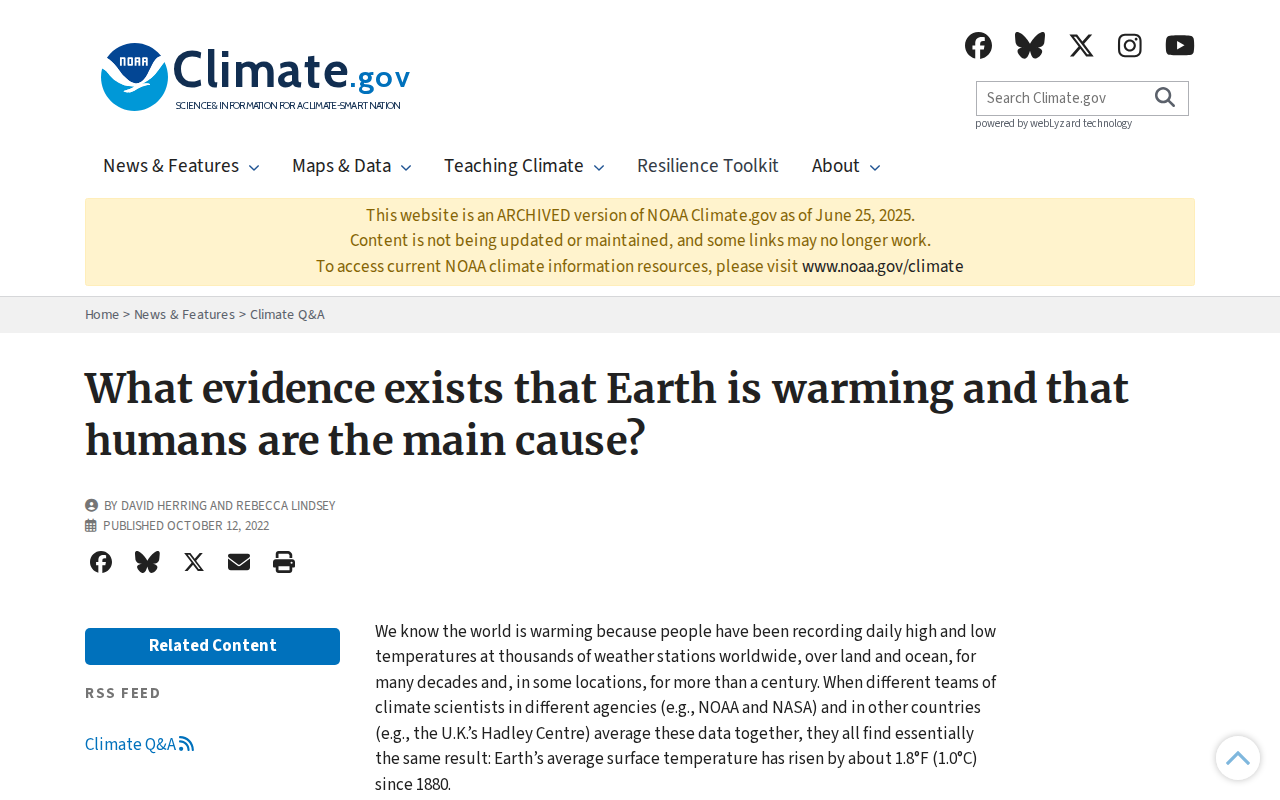Share article on X below byline
Screen dimensions: 1280x800
[194, 562]
